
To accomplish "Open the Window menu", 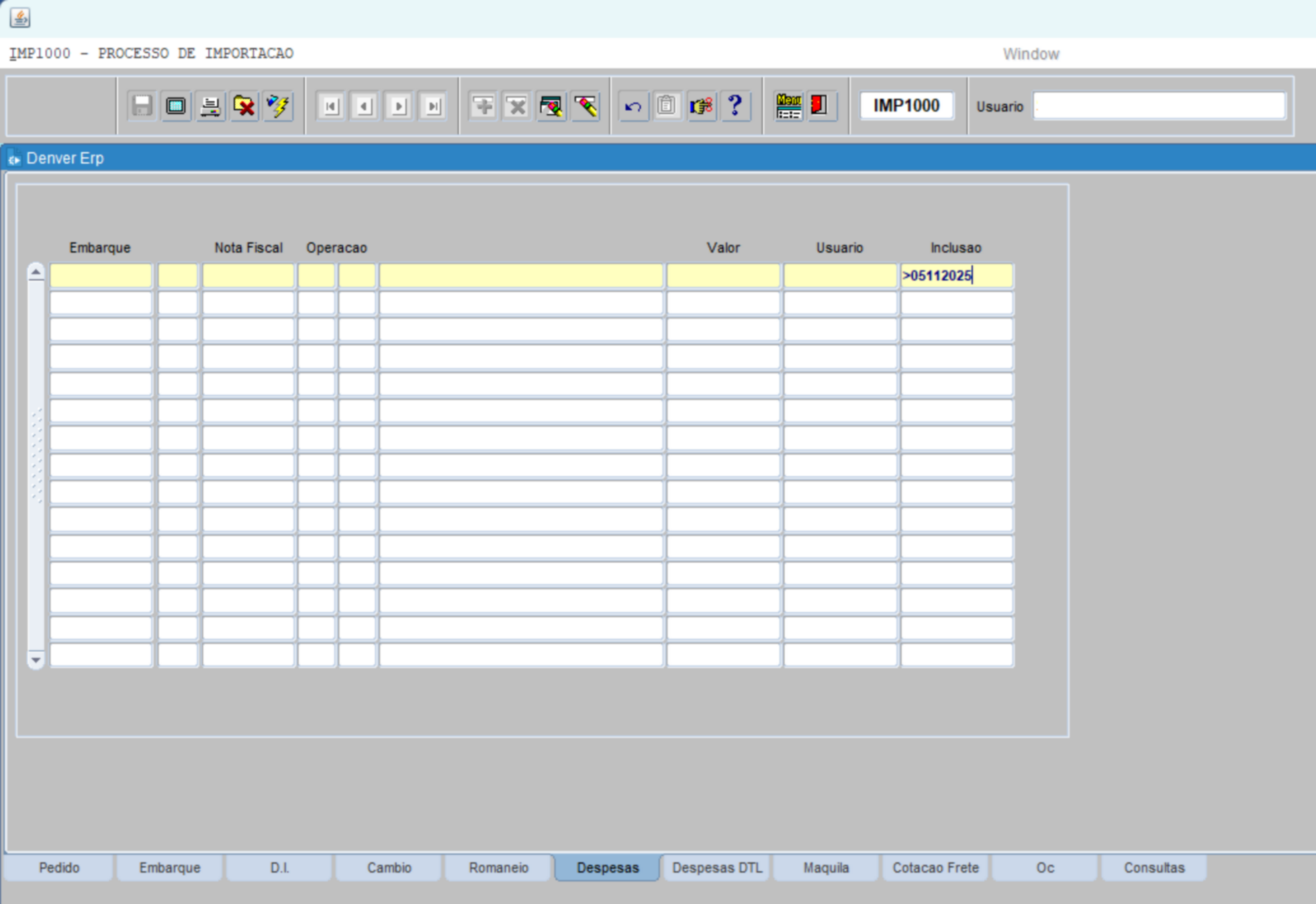I will point(1030,54).
